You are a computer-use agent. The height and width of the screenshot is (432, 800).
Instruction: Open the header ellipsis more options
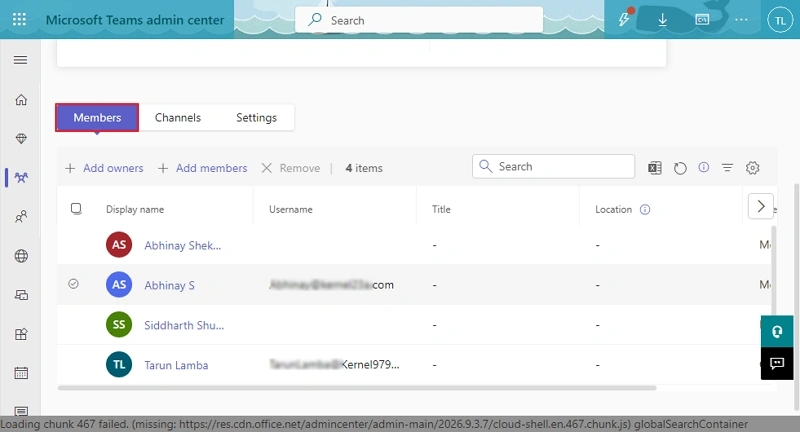pyautogui.click(x=741, y=20)
